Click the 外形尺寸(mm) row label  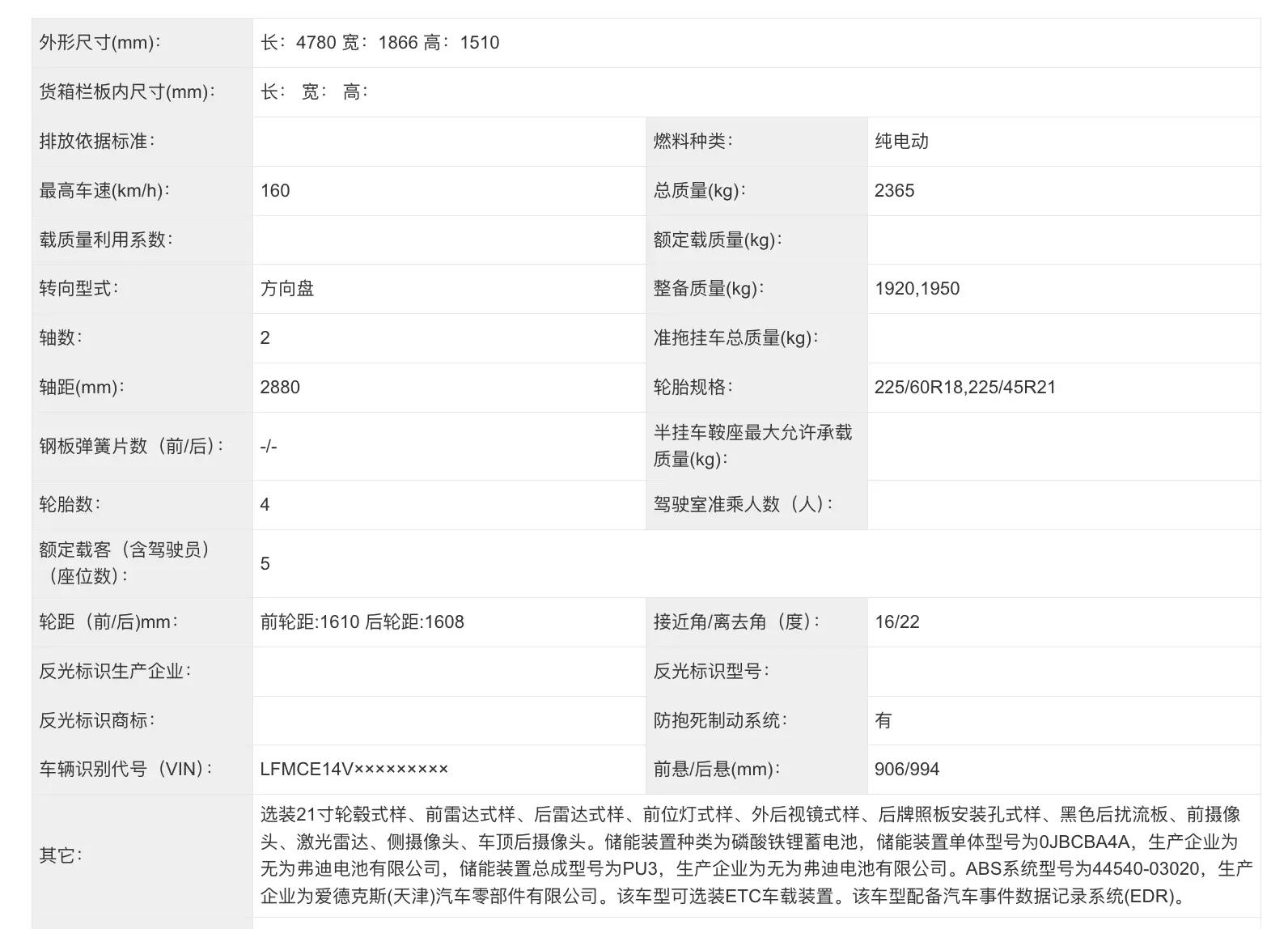pos(100,43)
